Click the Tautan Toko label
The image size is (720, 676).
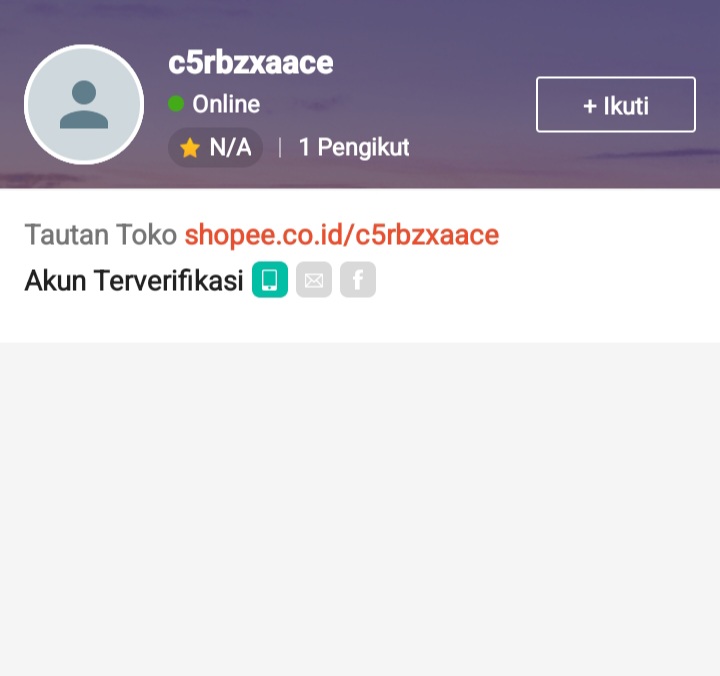click(x=101, y=235)
